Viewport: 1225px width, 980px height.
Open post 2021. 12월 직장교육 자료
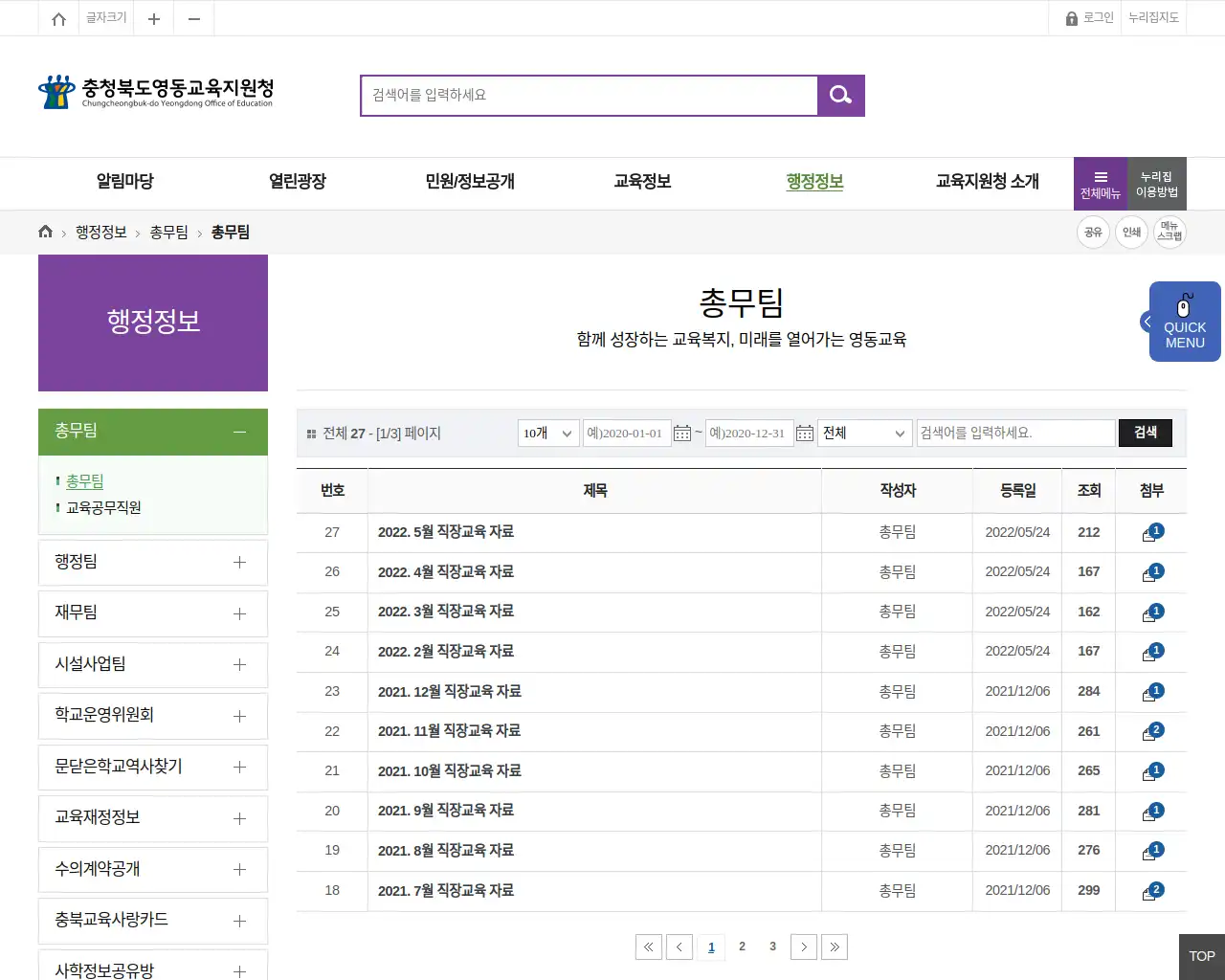[450, 691]
